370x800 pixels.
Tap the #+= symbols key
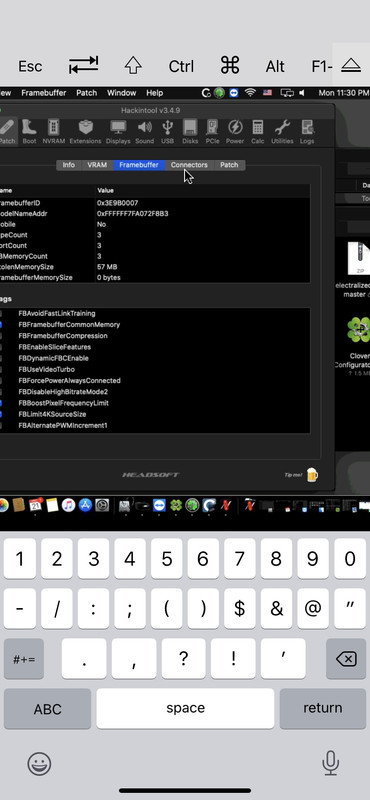click(x=24, y=659)
